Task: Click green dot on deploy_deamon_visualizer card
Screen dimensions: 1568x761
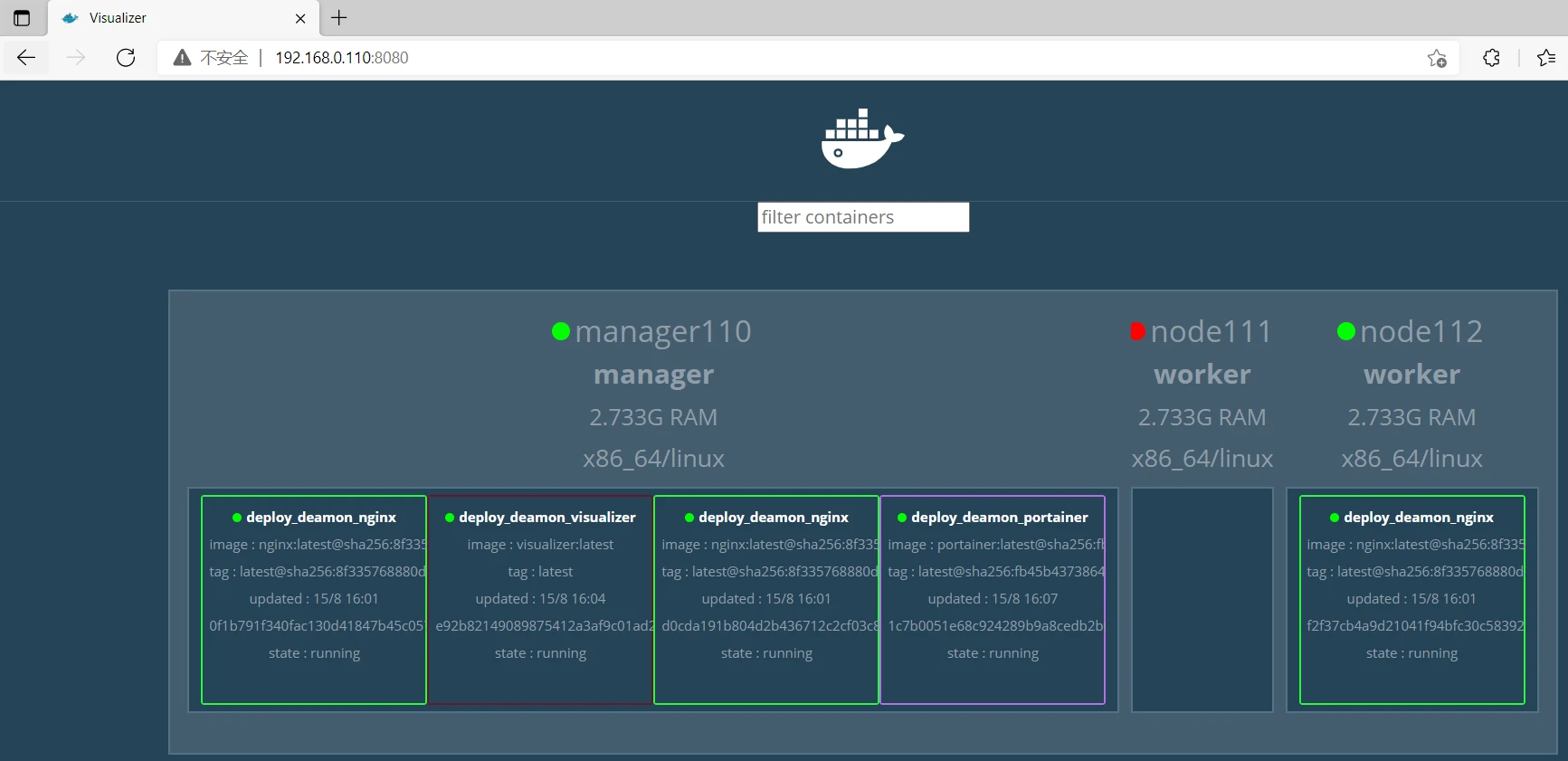Action: pyautogui.click(x=450, y=518)
